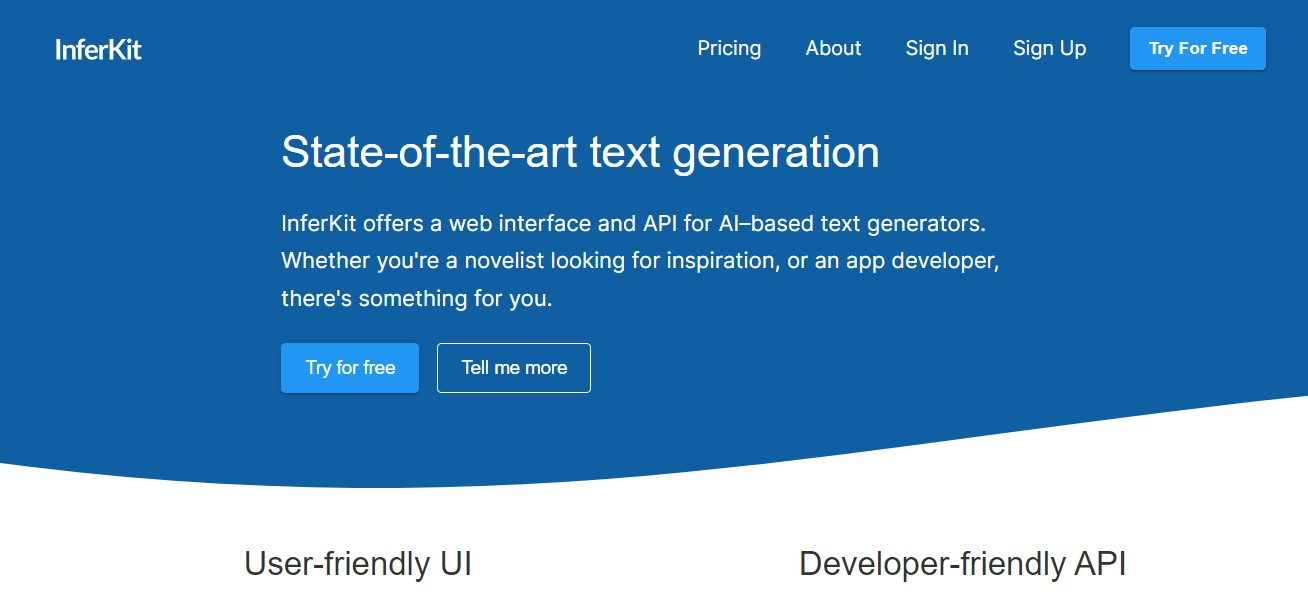Click the text 'there's something for you.'
Viewport: 1308px width, 601px height.
416,298
